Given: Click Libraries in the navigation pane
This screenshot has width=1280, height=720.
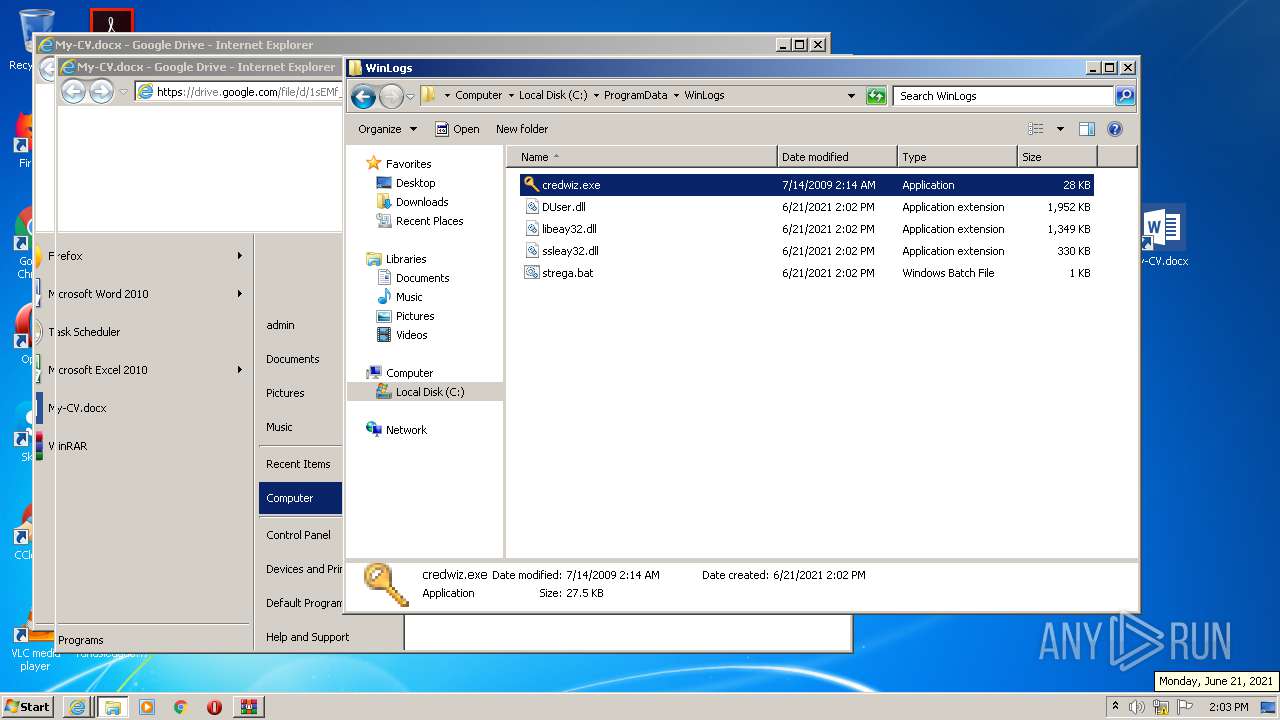Looking at the screenshot, I should pos(406,259).
